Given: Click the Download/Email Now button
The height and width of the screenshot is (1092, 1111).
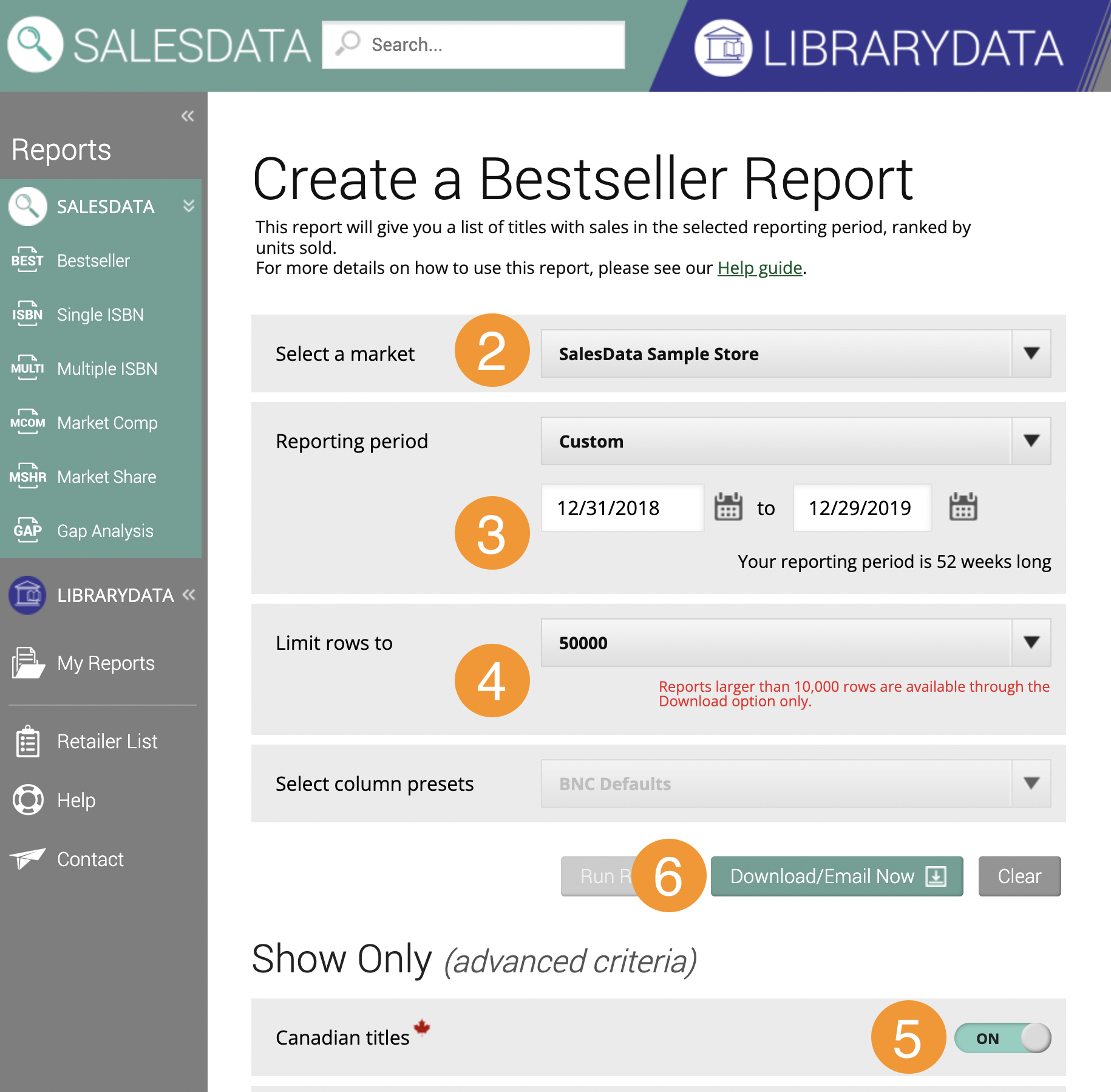Looking at the screenshot, I should [837, 876].
